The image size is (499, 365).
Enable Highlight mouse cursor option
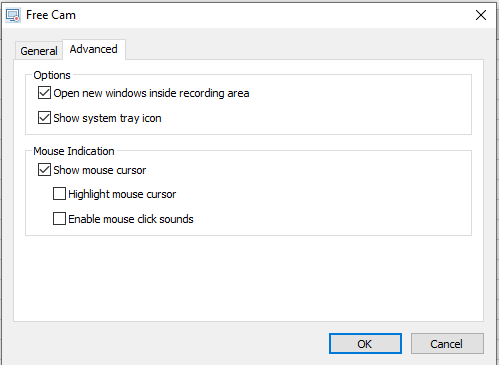(x=59, y=194)
